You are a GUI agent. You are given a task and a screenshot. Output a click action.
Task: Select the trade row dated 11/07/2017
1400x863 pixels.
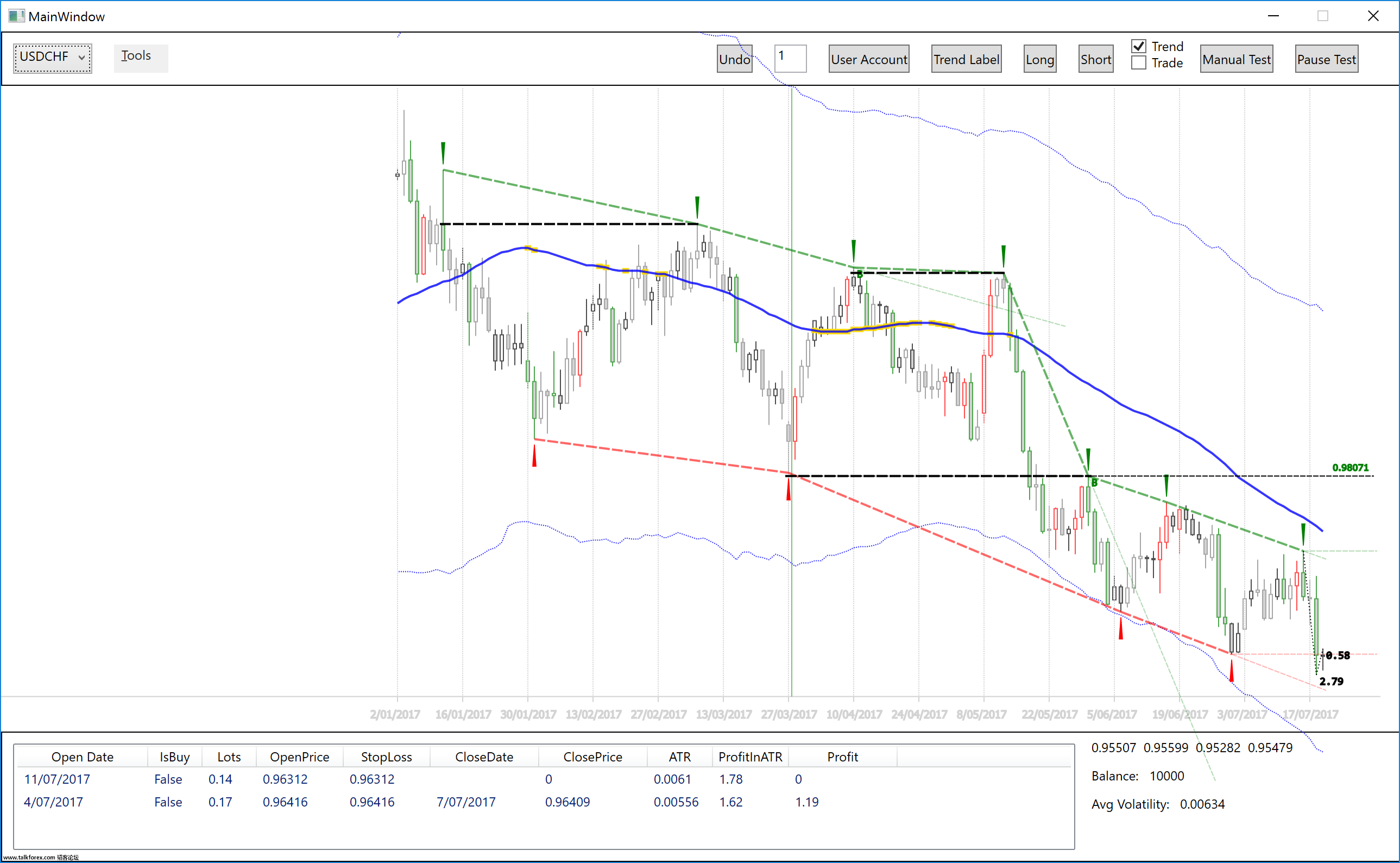[x=544, y=779]
